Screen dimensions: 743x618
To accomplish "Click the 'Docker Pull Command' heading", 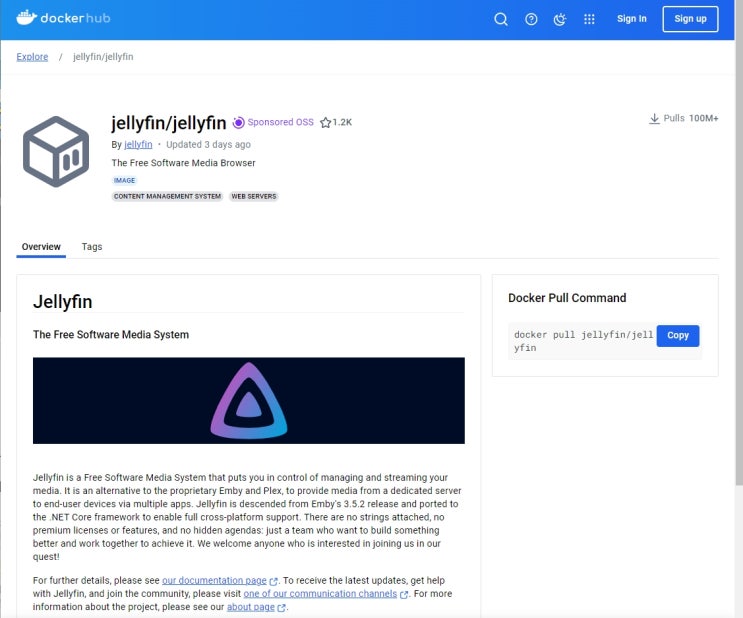I will 567,298.
